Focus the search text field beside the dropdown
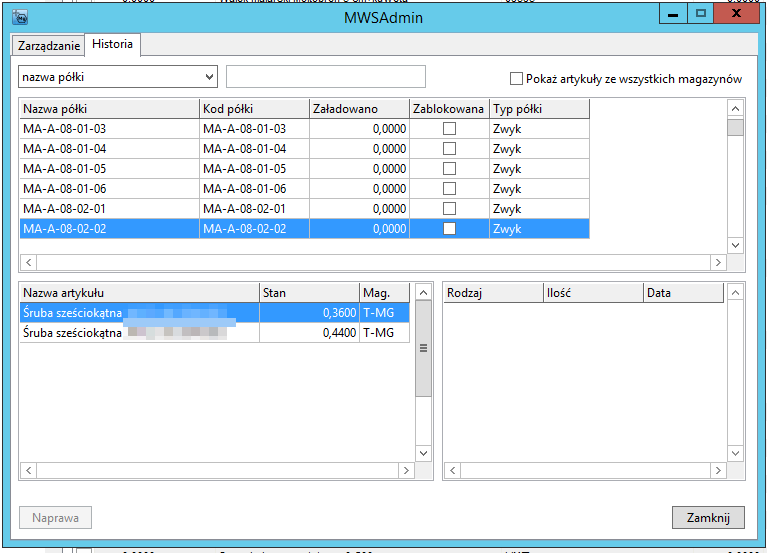The height and width of the screenshot is (553, 767). click(326, 77)
